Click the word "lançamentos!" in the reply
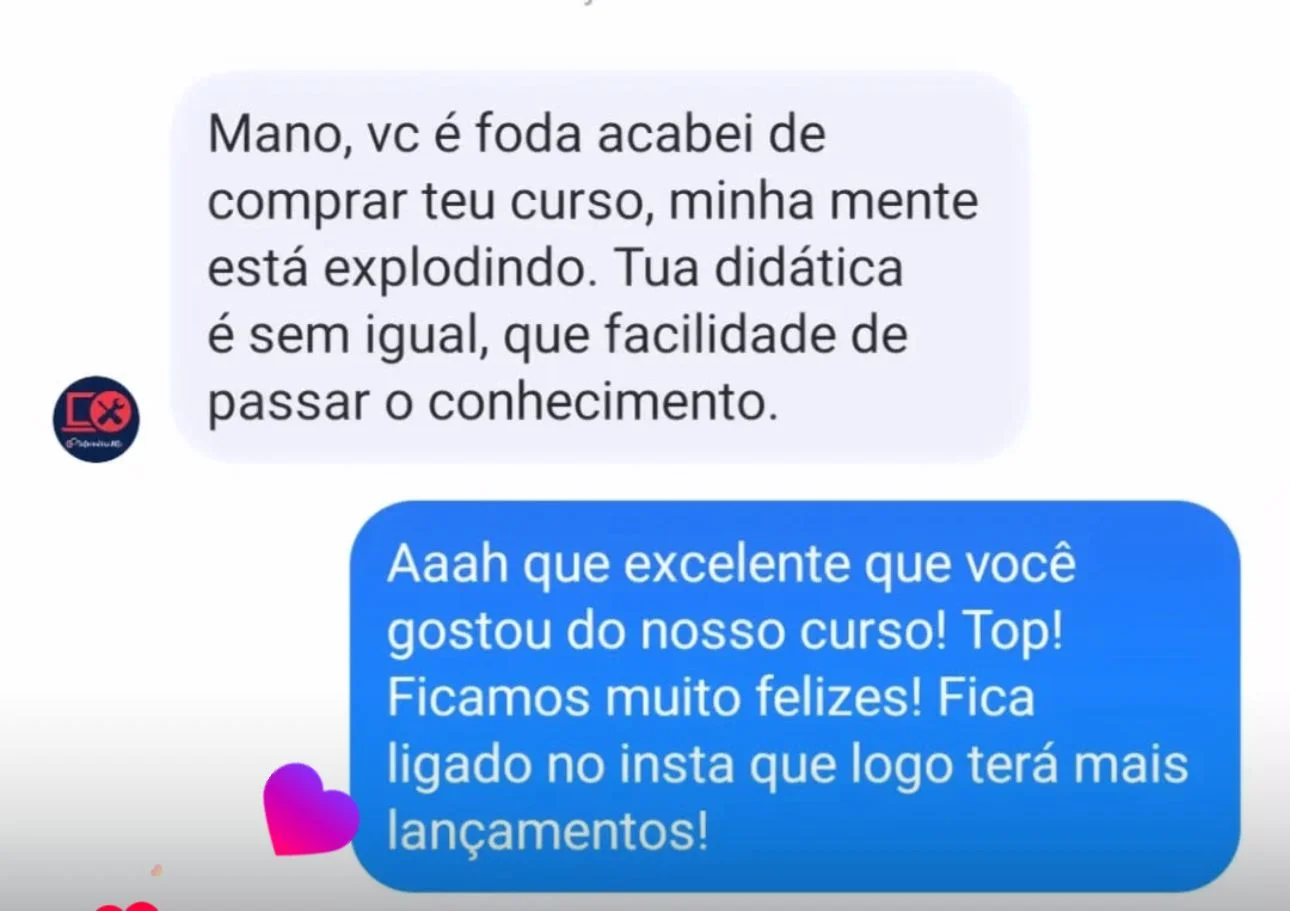The height and width of the screenshot is (911, 1290). (x=548, y=832)
